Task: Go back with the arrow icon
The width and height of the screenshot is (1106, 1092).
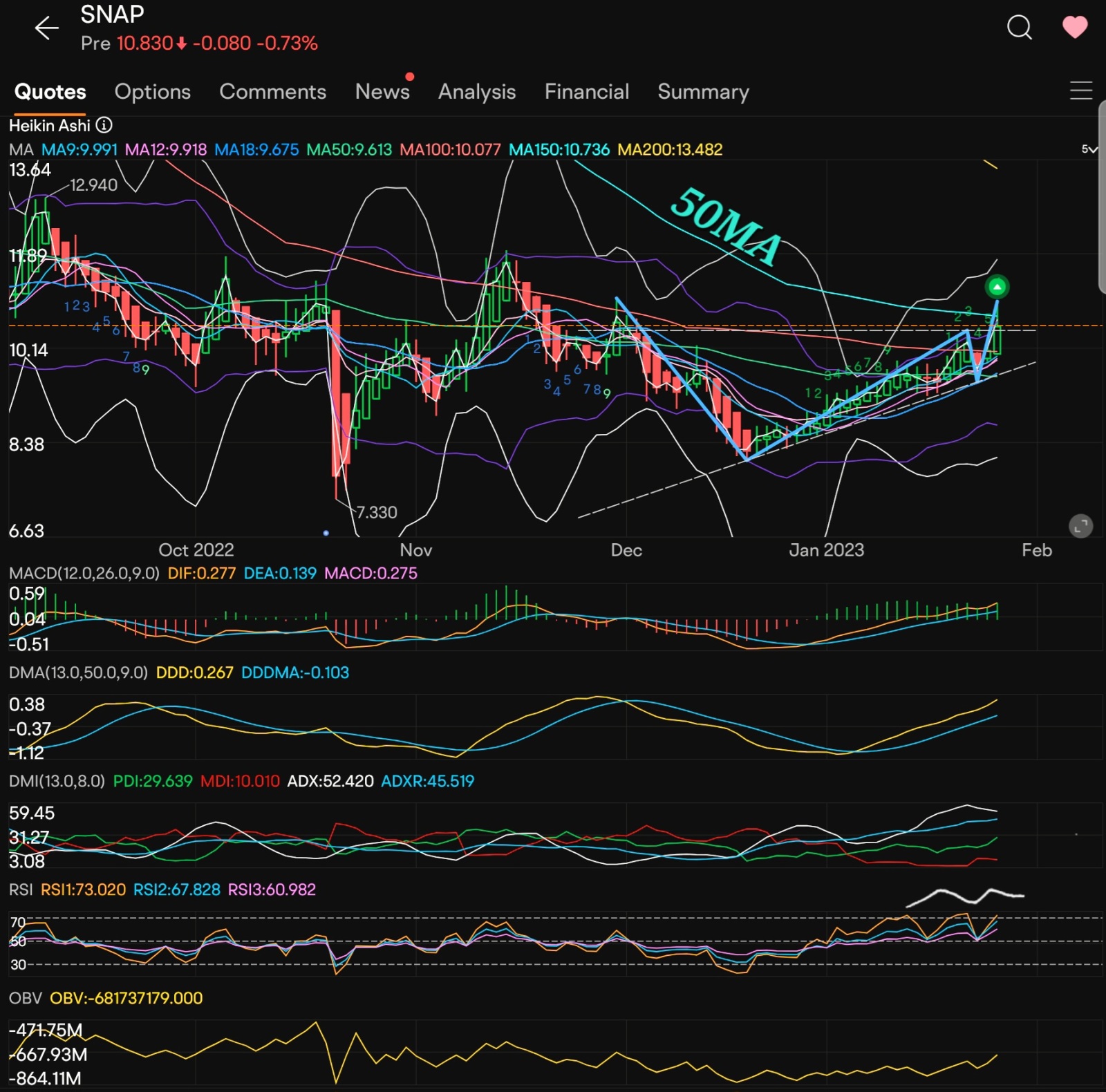Action: click(x=46, y=28)
